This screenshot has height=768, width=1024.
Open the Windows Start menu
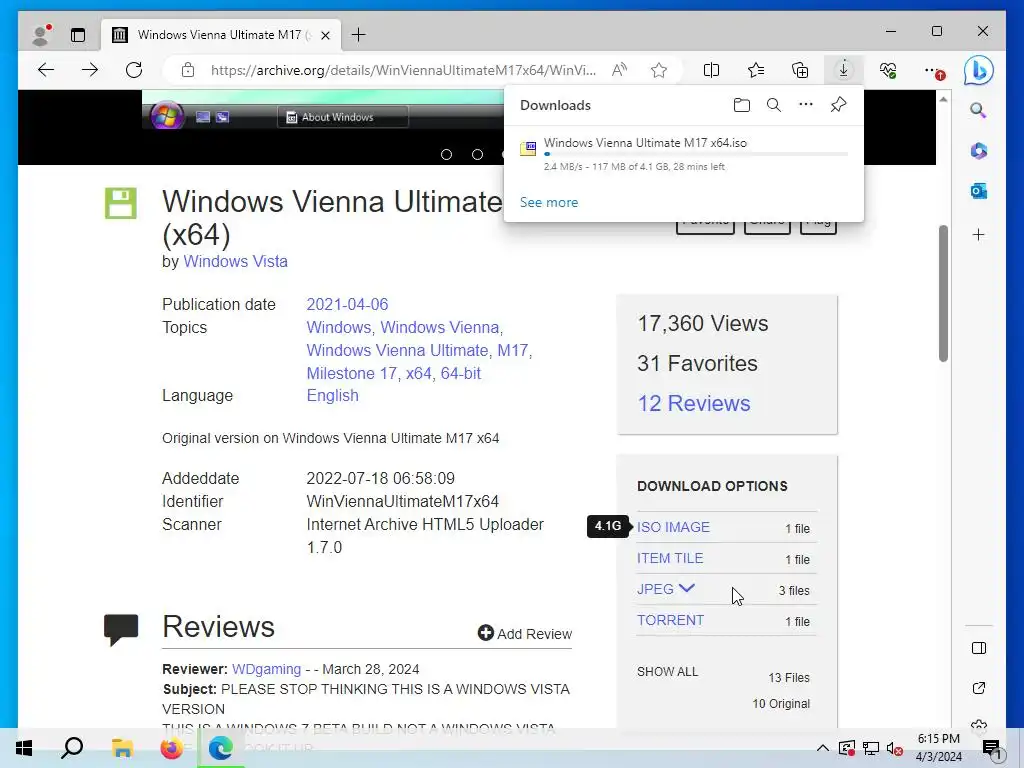click(x=24, y=748)
